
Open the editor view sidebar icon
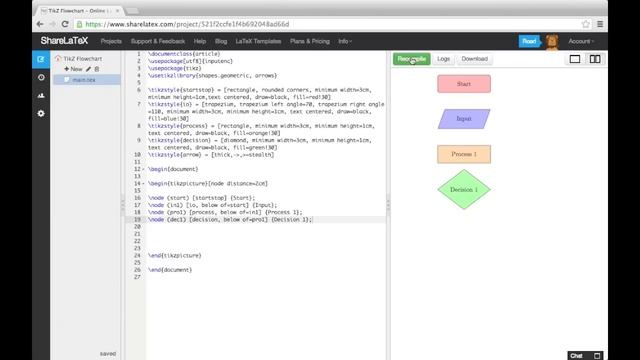click(x=41, y=59)
